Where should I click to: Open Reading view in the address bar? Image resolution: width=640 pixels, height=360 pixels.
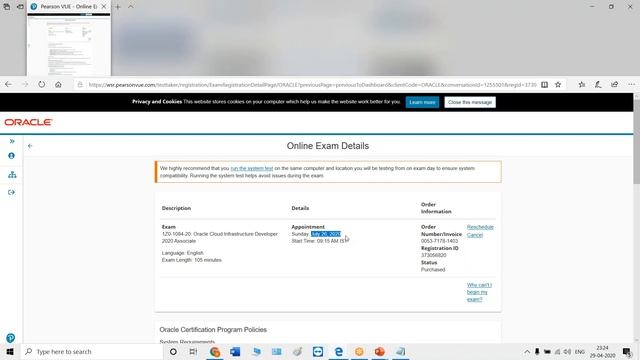(x=544, y=84)
